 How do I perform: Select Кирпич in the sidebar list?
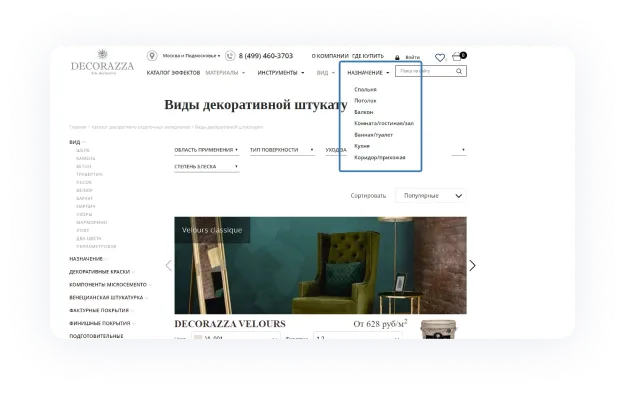point(85,206)
